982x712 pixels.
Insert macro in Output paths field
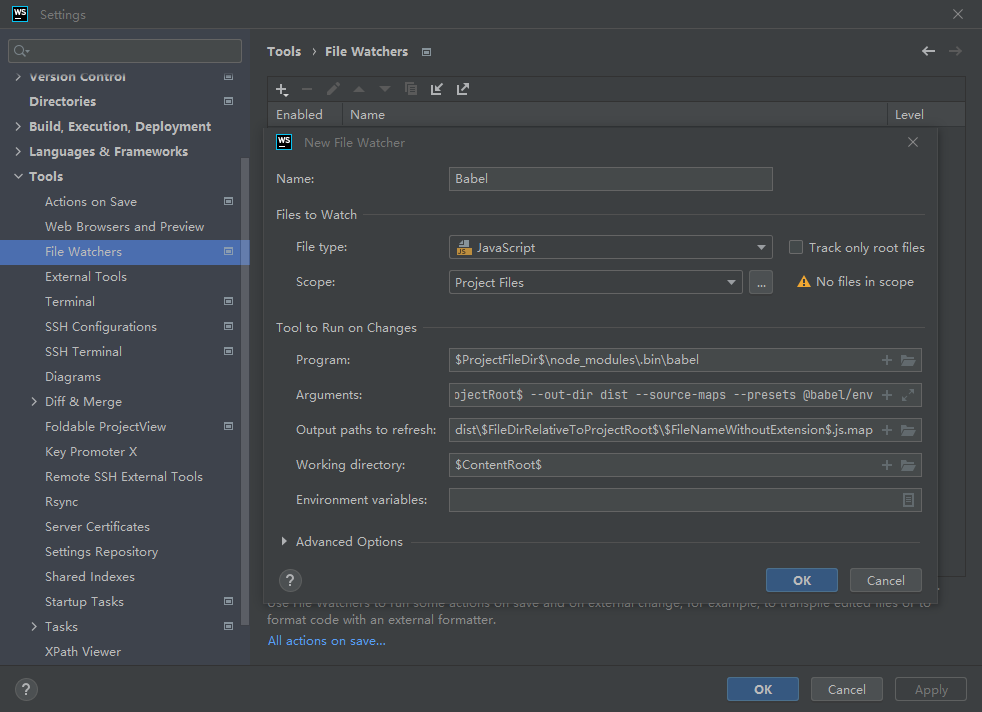[887, 430]
